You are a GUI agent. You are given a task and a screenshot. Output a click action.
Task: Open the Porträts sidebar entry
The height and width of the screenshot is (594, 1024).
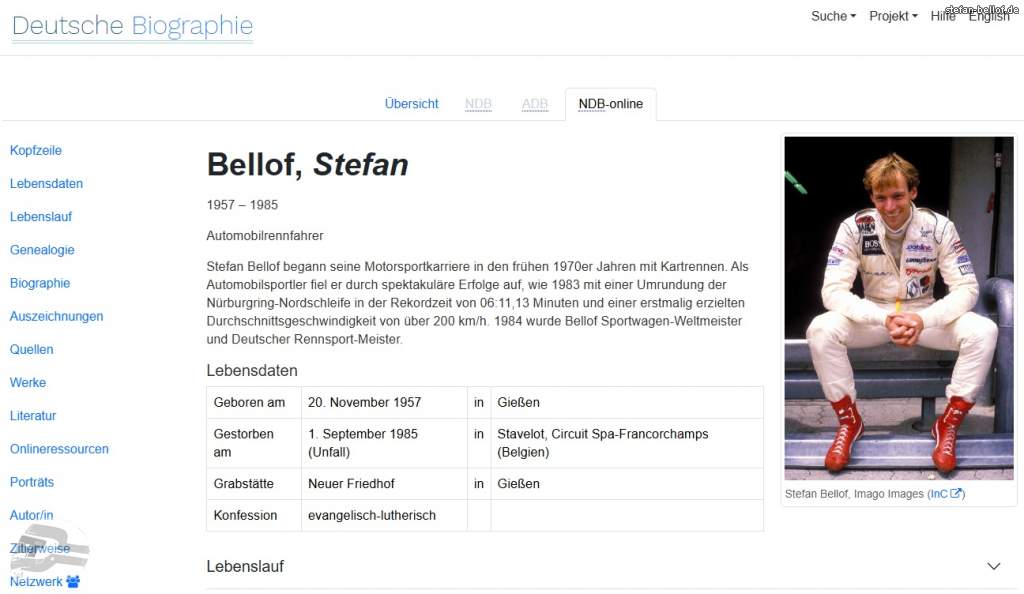(x=31, y=482)
